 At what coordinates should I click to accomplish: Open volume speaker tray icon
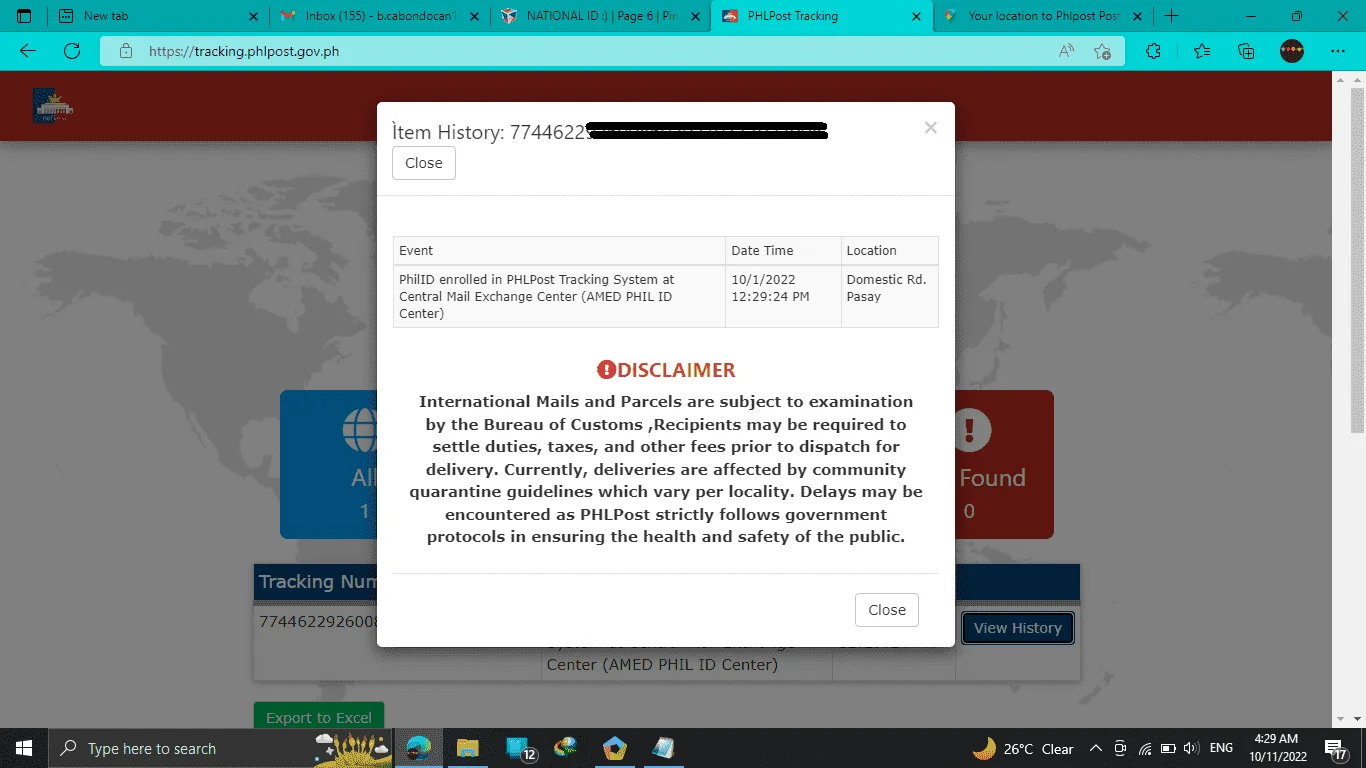click(1190, 748)
